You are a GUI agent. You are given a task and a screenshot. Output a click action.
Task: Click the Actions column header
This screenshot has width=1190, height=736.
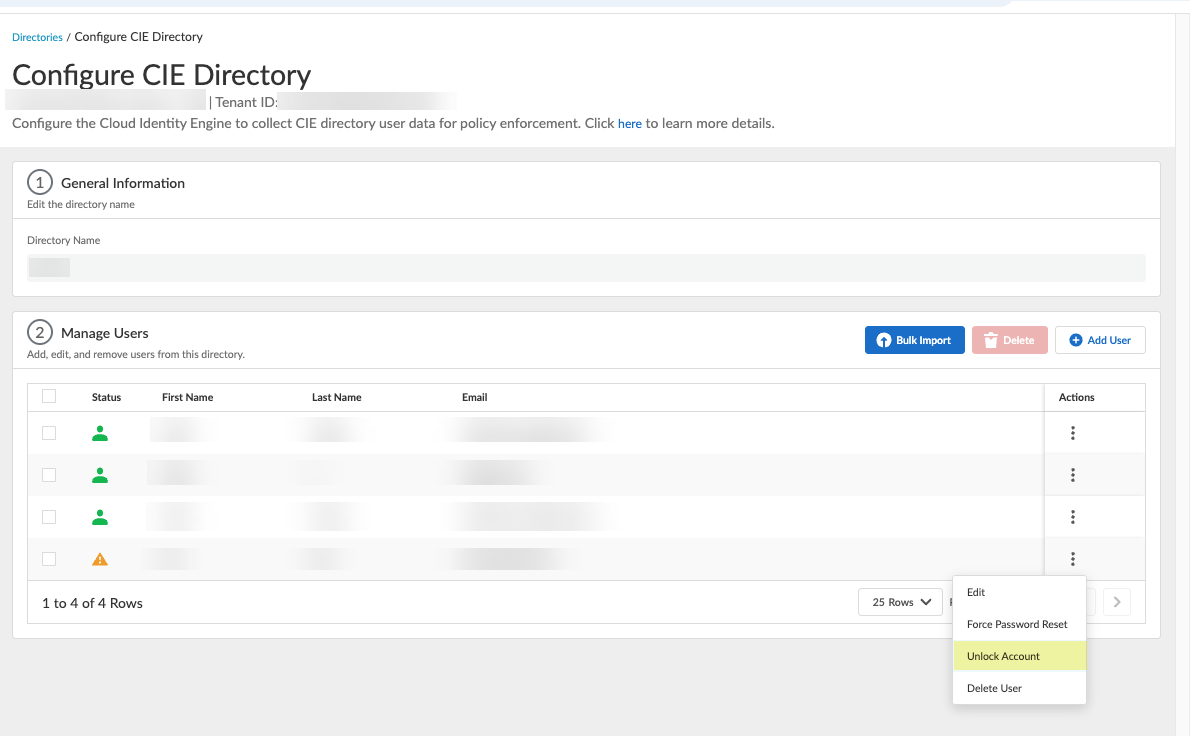click(1076, 398)
